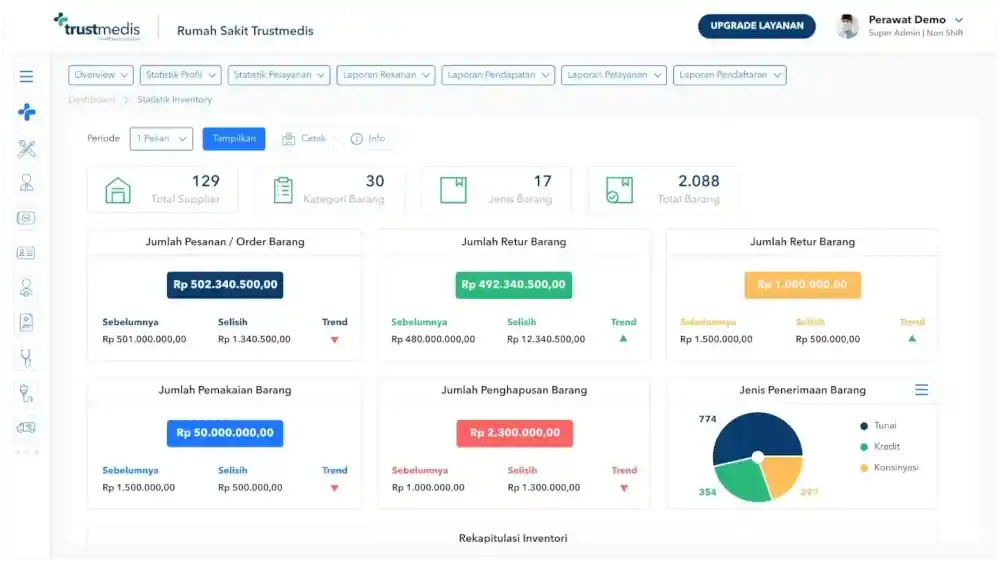Image resolution: width=1000 pixels, height=562 pixels.
Task: Open the Perawat Demo user dropdown
Action: 958,20
